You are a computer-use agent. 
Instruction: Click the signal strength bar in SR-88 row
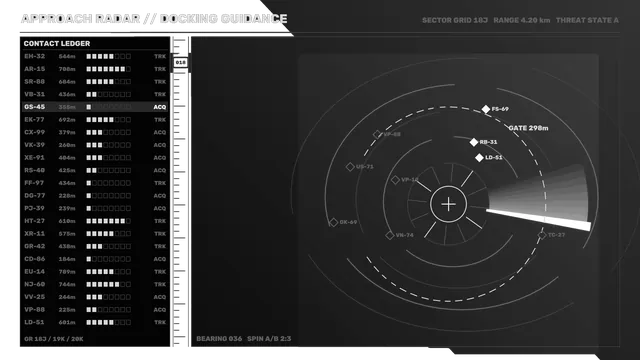coord(109,82)
